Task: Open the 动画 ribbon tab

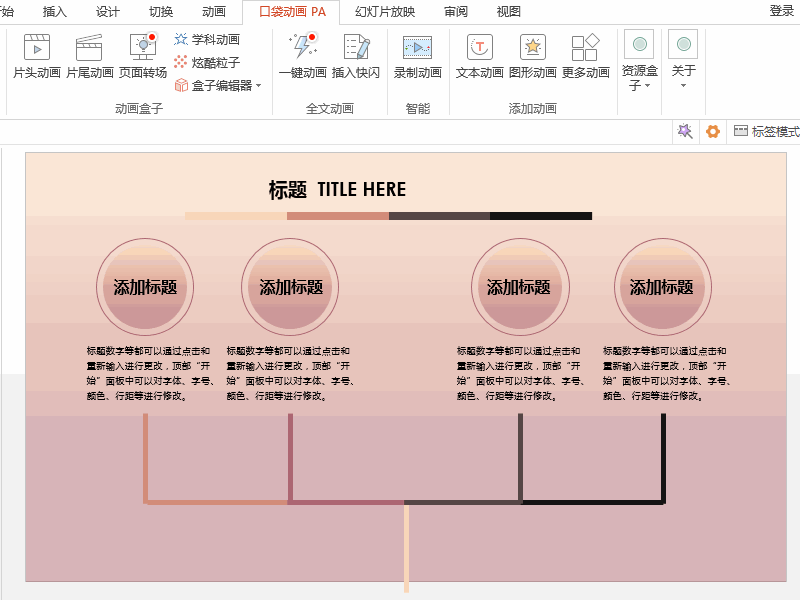Action: (214, 11)
